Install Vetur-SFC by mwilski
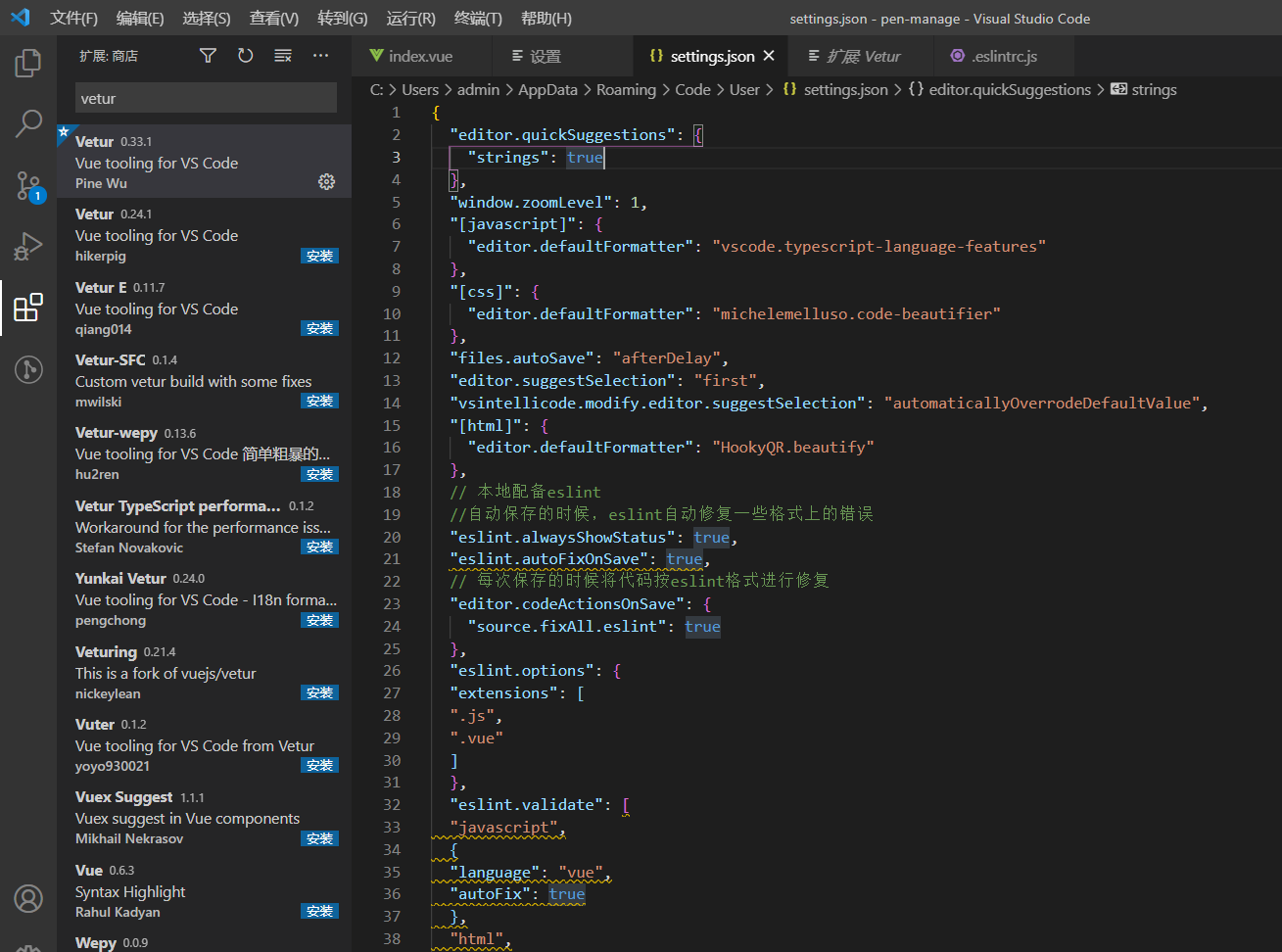Viewport: 1282px width, 952px height. [320, 401]
